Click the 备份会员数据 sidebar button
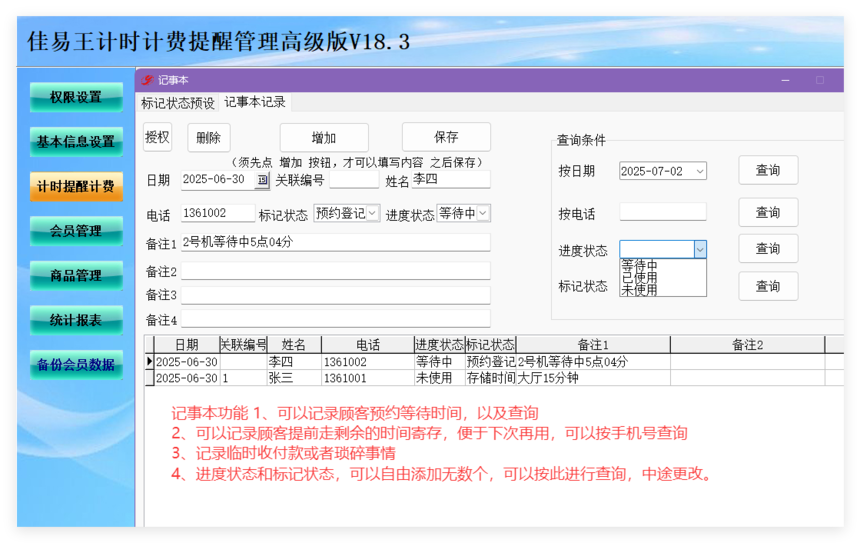Screen dimensions: 860x543 [x=76, y=365]
